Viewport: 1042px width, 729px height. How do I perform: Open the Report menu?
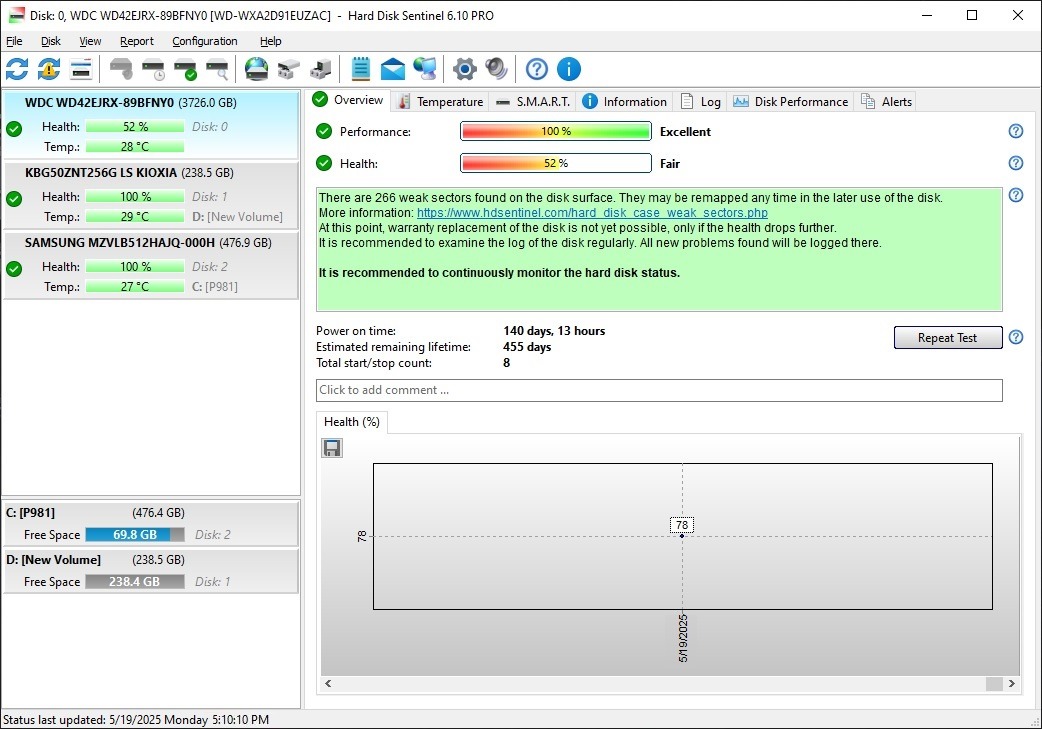click(x=137, y=41)
